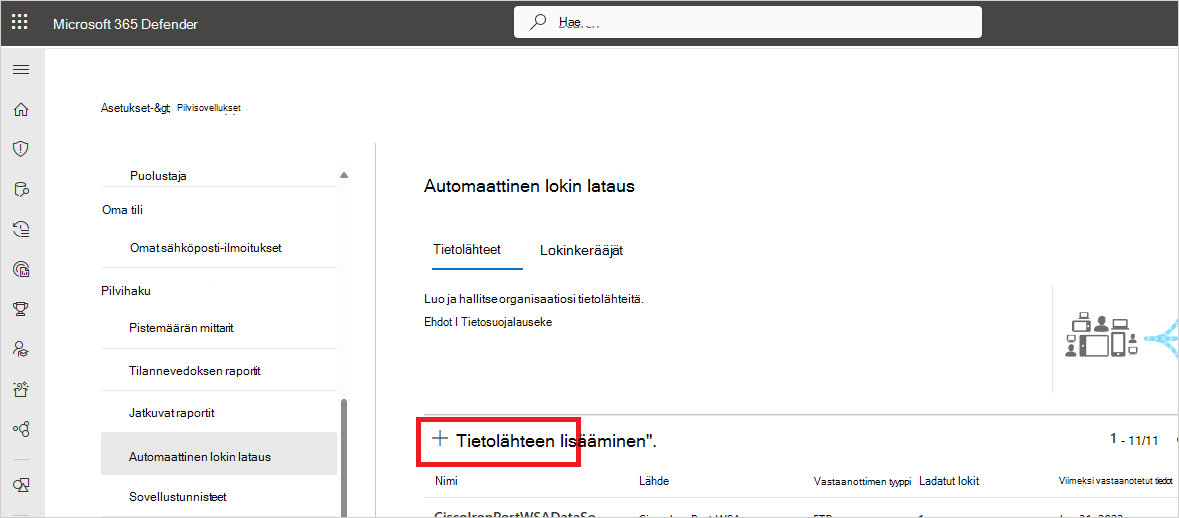Image resolution: width=1179 pixels, height=518 pixels.
Task: Toggle the hamburger navigation menu
Action: [21, 70]
